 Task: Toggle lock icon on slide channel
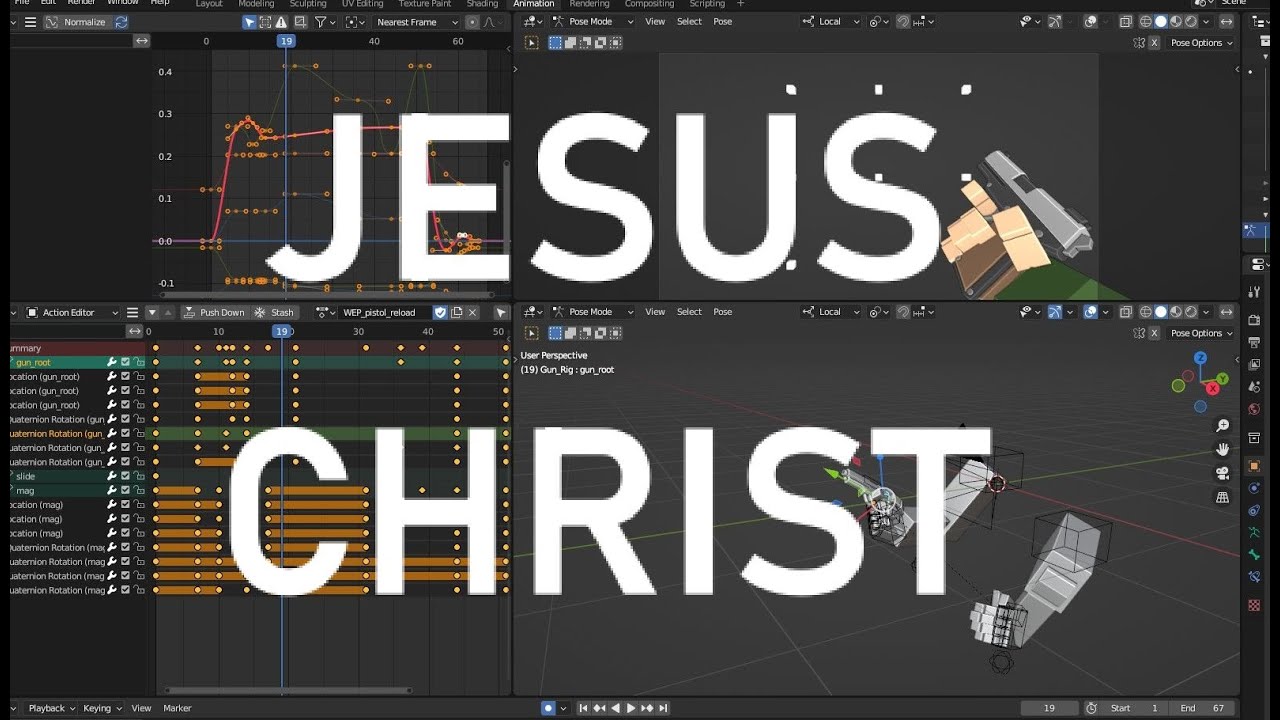(139, 476)
